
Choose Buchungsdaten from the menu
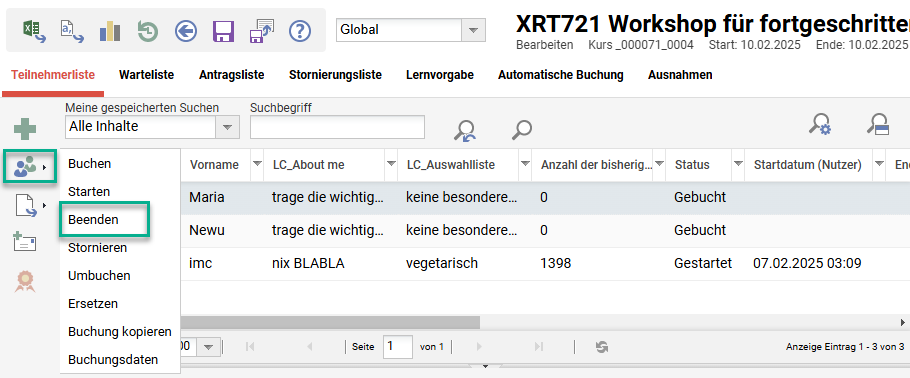(120, 359)
